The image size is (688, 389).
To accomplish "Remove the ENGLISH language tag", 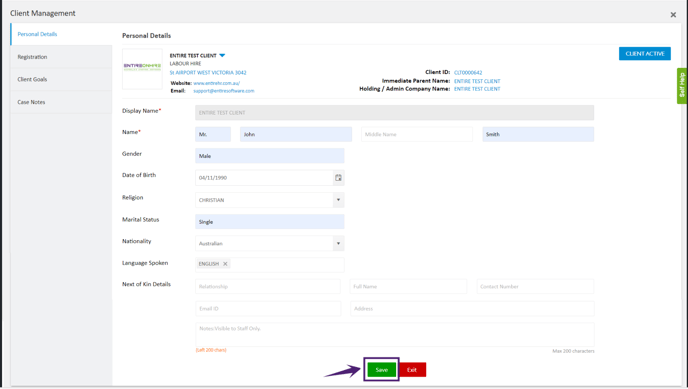I will (225, 264).
